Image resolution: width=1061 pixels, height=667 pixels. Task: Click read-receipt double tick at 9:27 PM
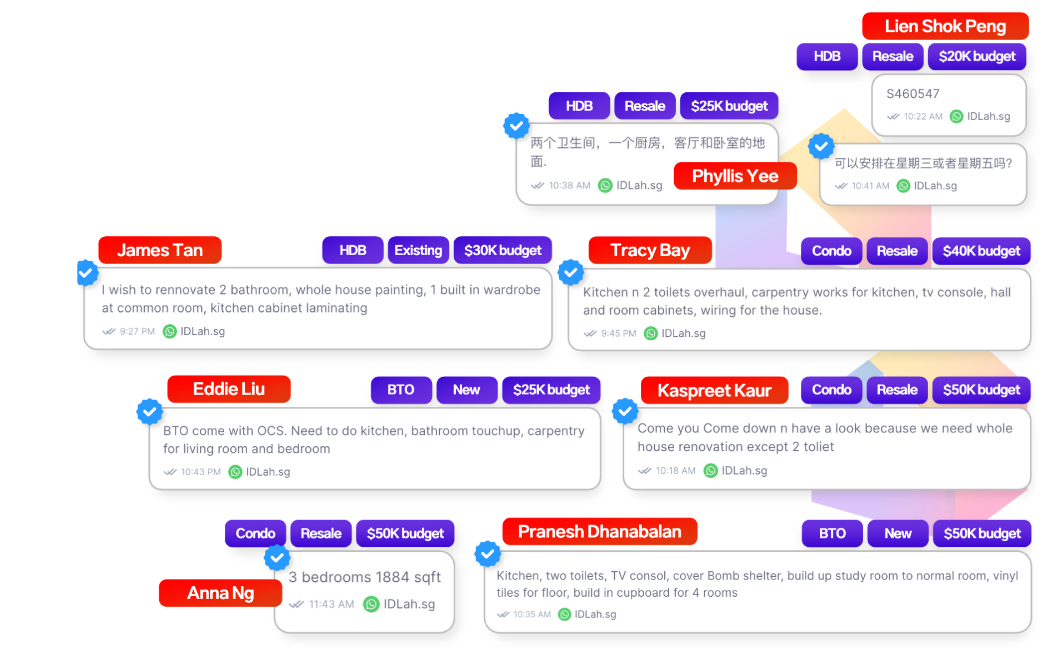point(109,331)
